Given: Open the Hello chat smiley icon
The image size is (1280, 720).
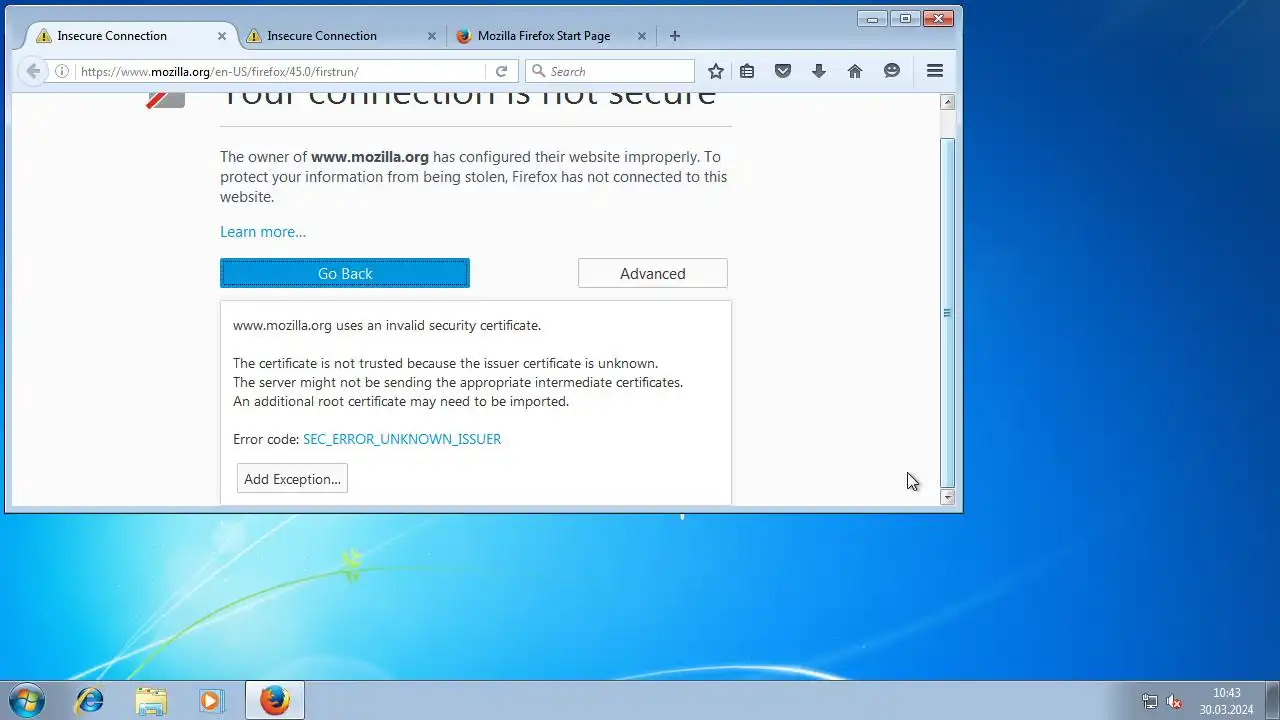Looking at the screenshot, I should point(892,71).
